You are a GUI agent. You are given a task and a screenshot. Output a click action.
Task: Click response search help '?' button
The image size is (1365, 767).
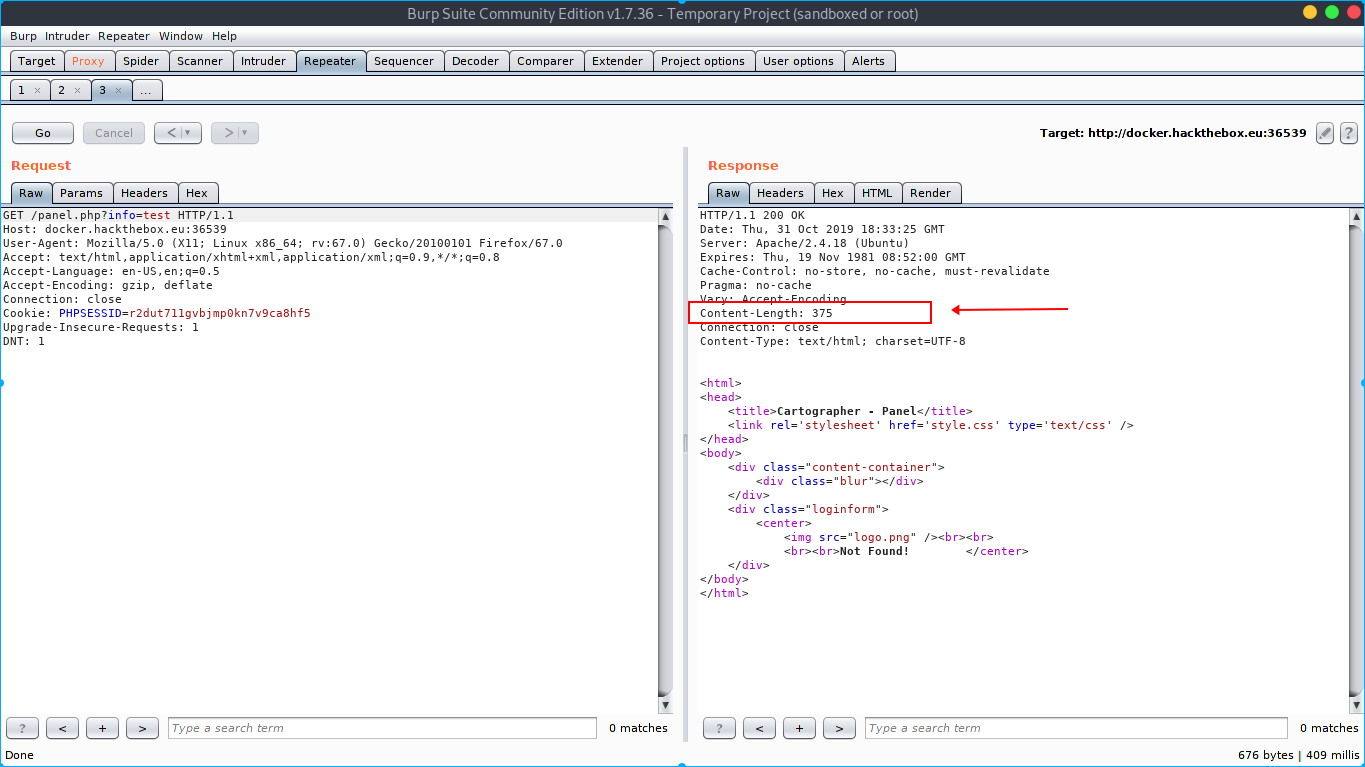(719, 728)
